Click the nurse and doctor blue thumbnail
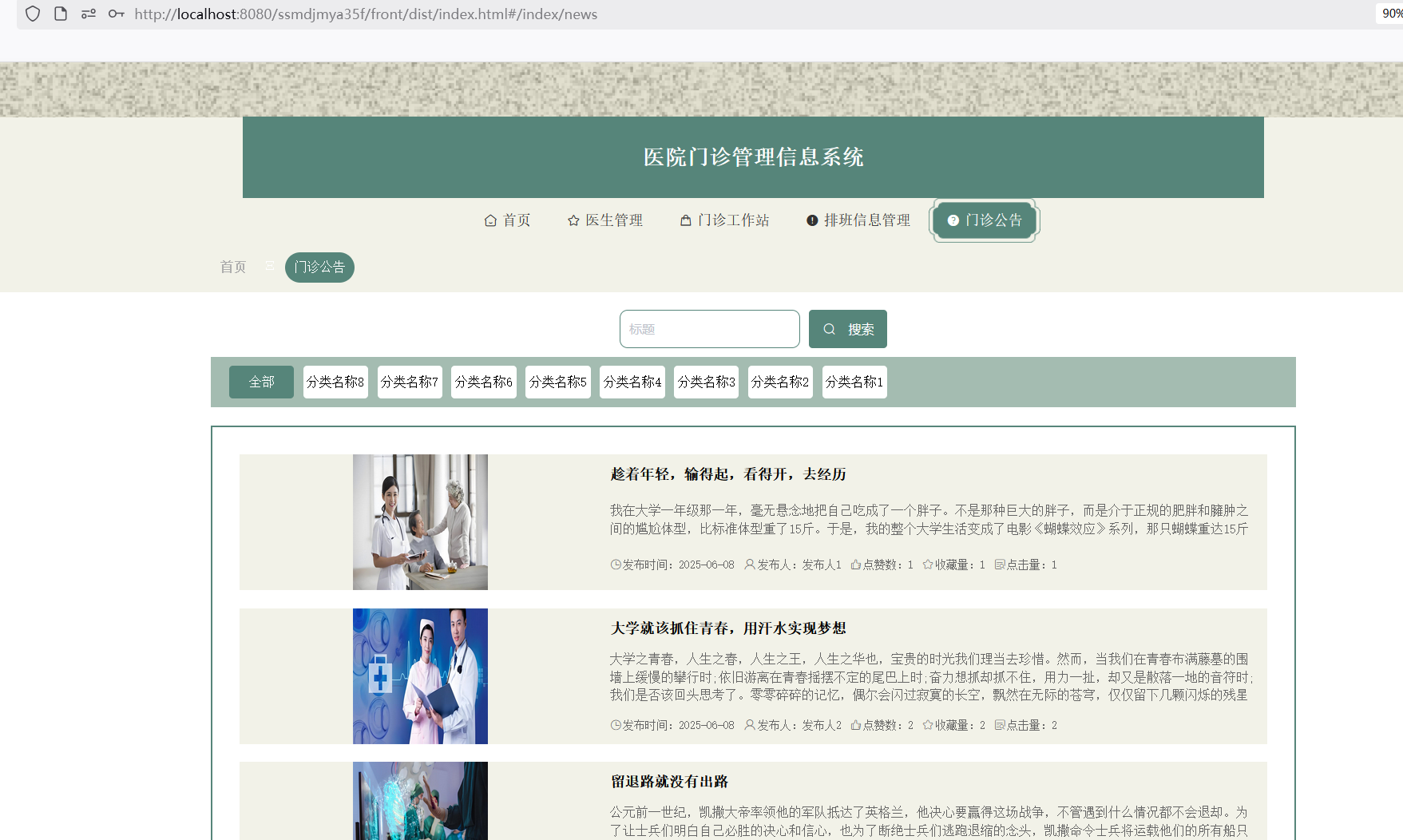 tap(420, 676)
